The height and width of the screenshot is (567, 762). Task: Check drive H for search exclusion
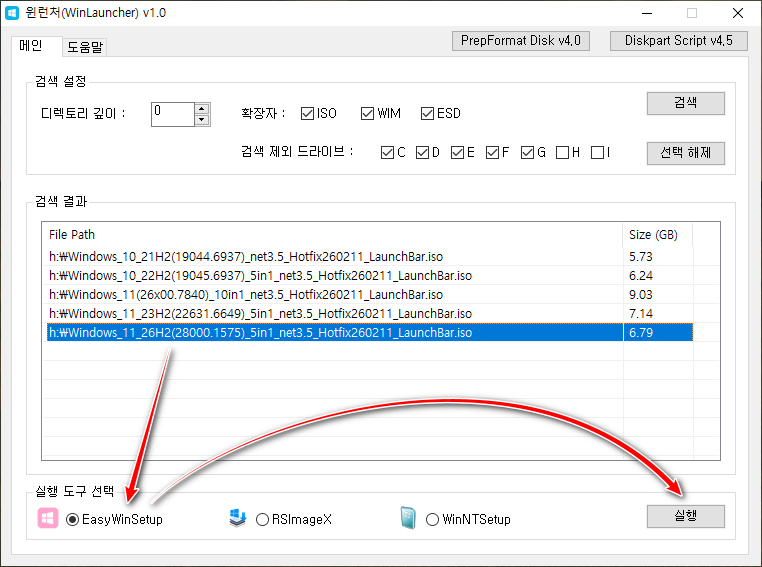click(562, 153)
